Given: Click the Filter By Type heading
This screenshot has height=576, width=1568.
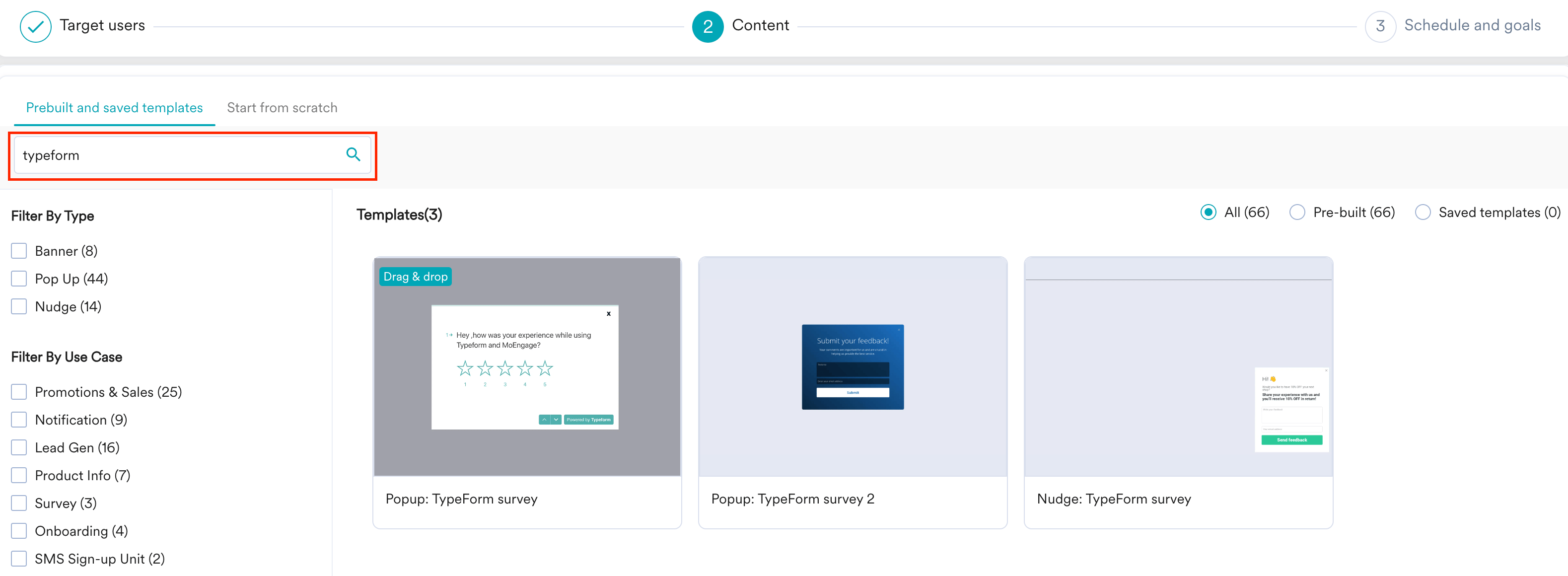Looking at the screenshot, I should [x=52, y=216].
